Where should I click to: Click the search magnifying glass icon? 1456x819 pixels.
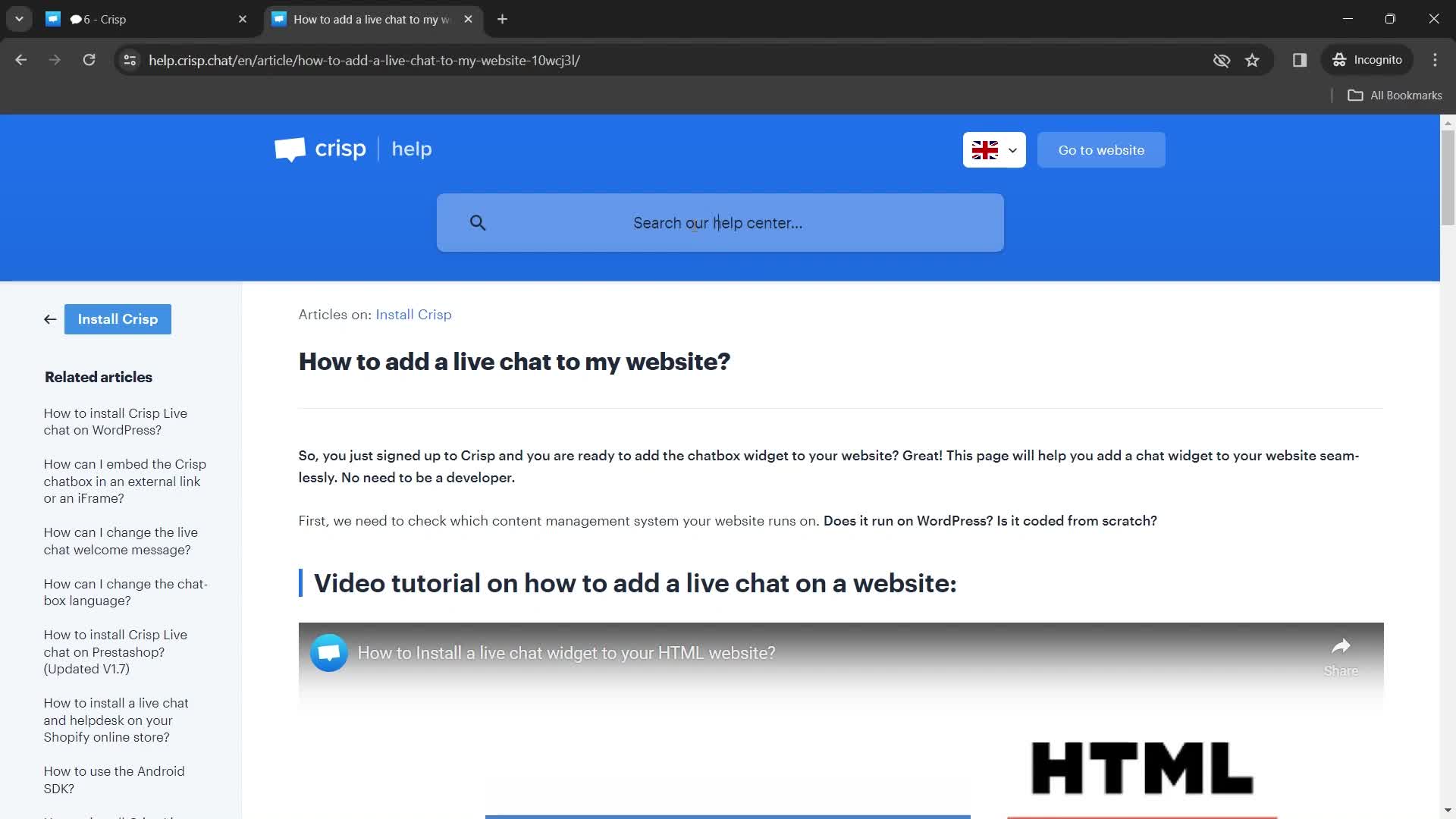tap(477, 221)
